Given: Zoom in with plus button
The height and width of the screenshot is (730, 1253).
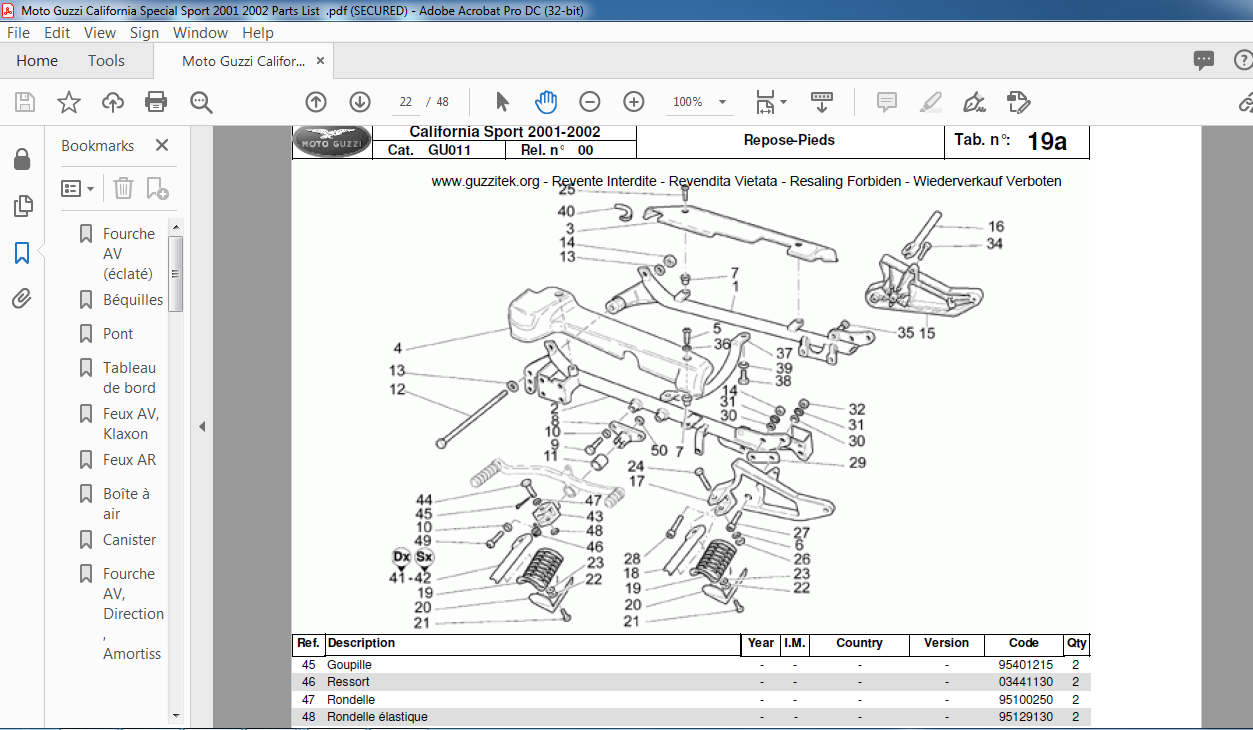Looking at the screenshot, I should [634, 102].
